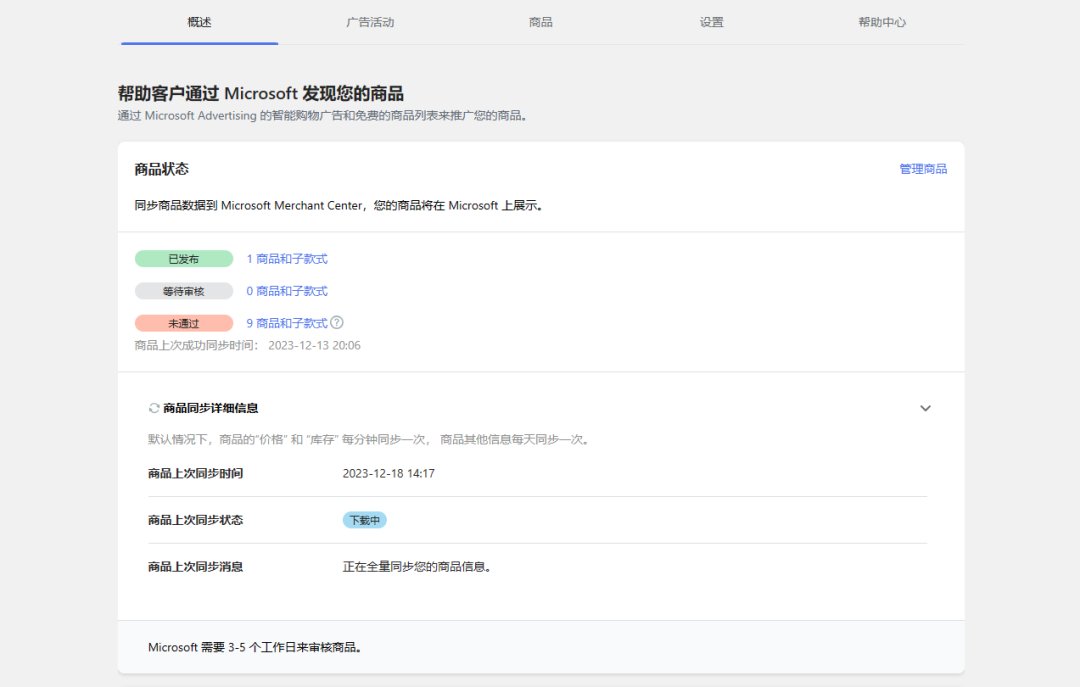Switch to the 概述 tab
The image size is (1080, 687).
point(199,22)
